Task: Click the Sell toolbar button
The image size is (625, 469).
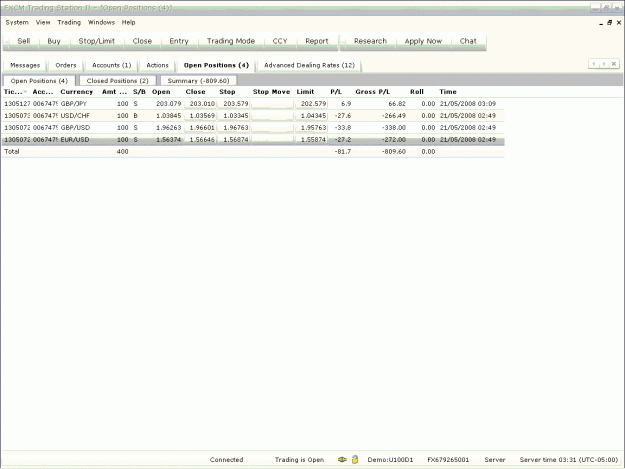Action: pyautogui.click(x=24, y=41)
